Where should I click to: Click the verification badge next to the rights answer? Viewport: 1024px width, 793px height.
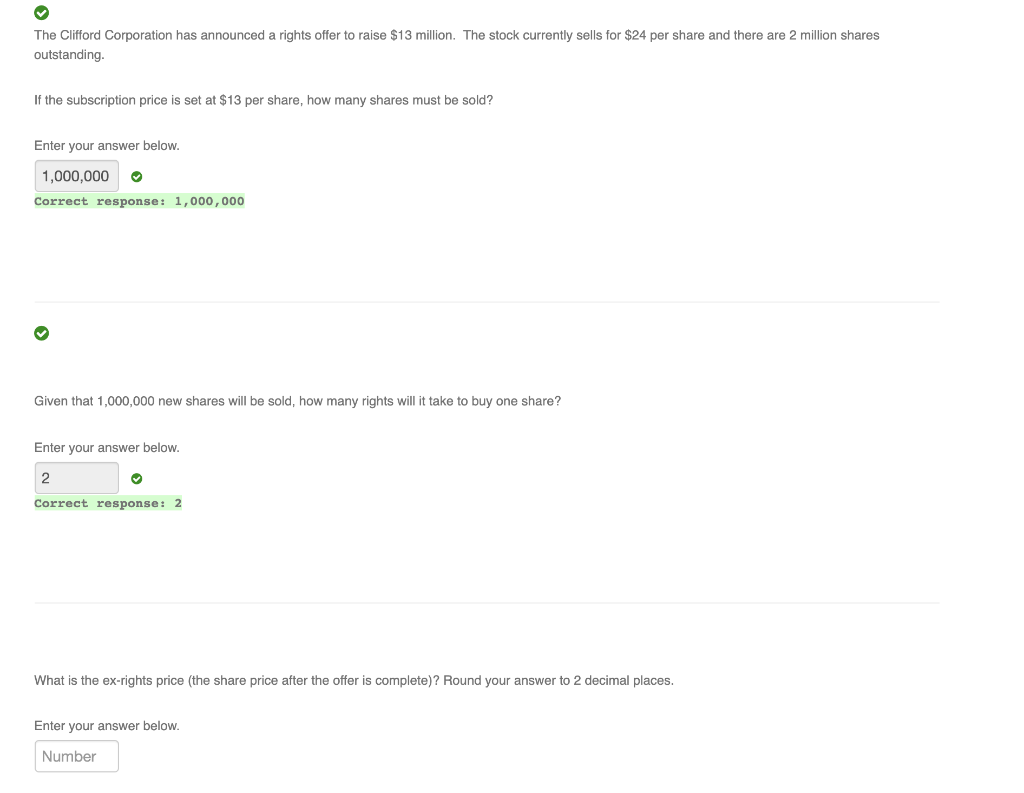[x=136, y=478]
